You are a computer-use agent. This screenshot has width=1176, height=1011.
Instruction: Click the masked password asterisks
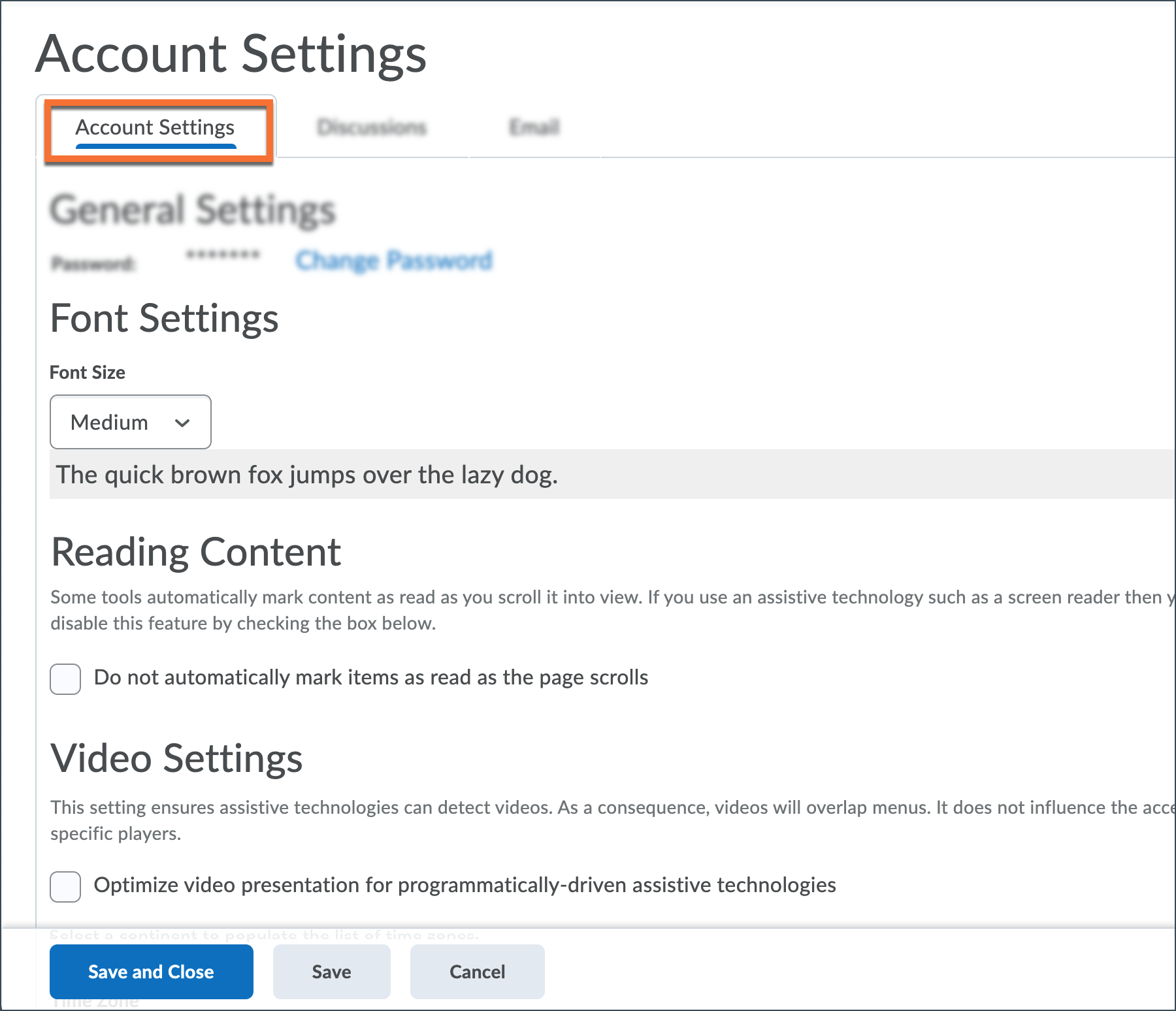223,255
